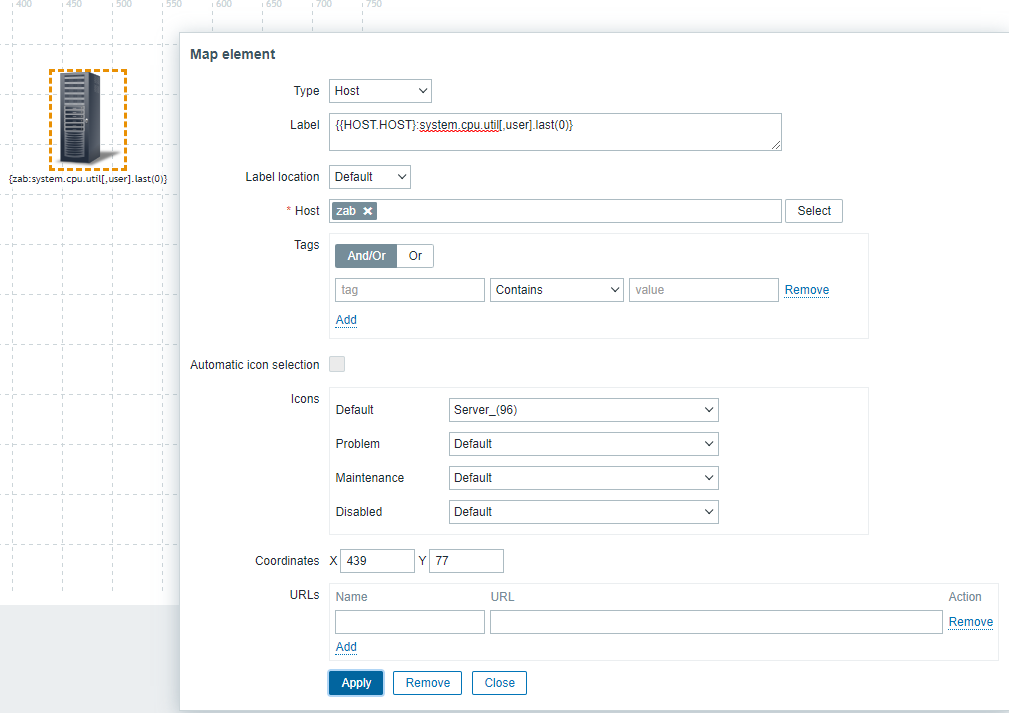
Task: Open the Contains tag operator dropdown
Action: pos(557,290)
